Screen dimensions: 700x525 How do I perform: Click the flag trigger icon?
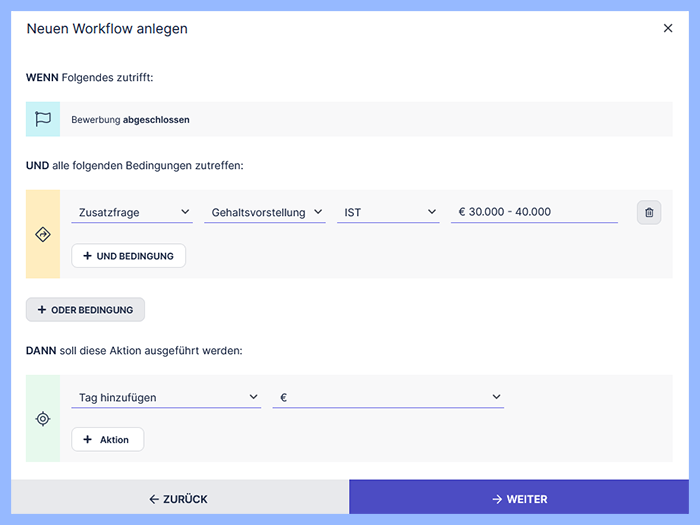coord(43,119)
